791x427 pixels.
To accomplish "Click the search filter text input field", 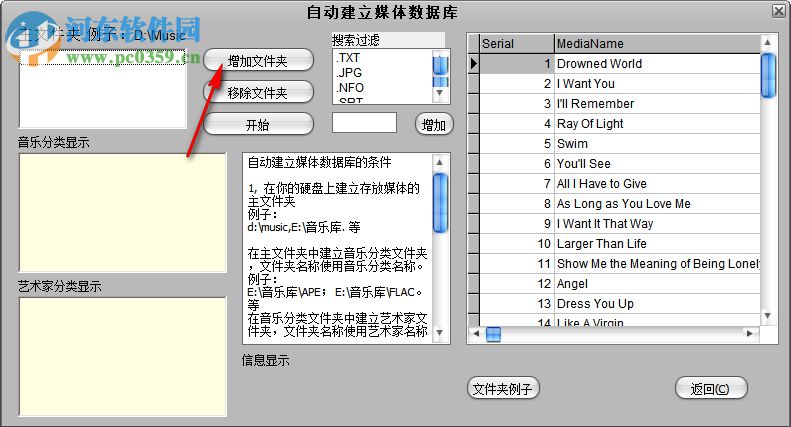I will [x=364, y=123].
